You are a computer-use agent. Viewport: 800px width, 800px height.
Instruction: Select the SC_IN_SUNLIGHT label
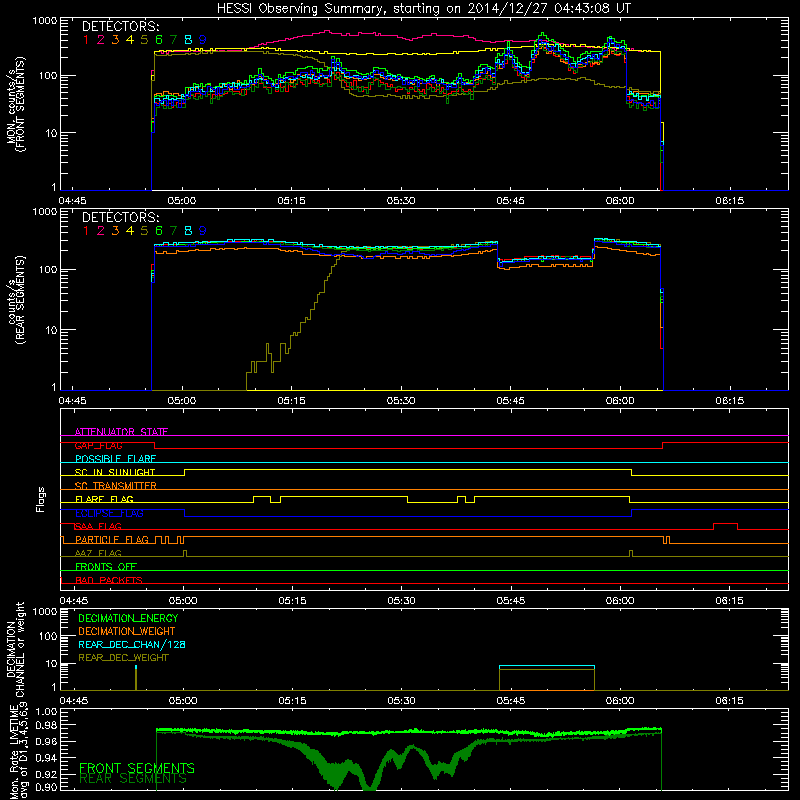pyautogui.click(x=115, y=472)
